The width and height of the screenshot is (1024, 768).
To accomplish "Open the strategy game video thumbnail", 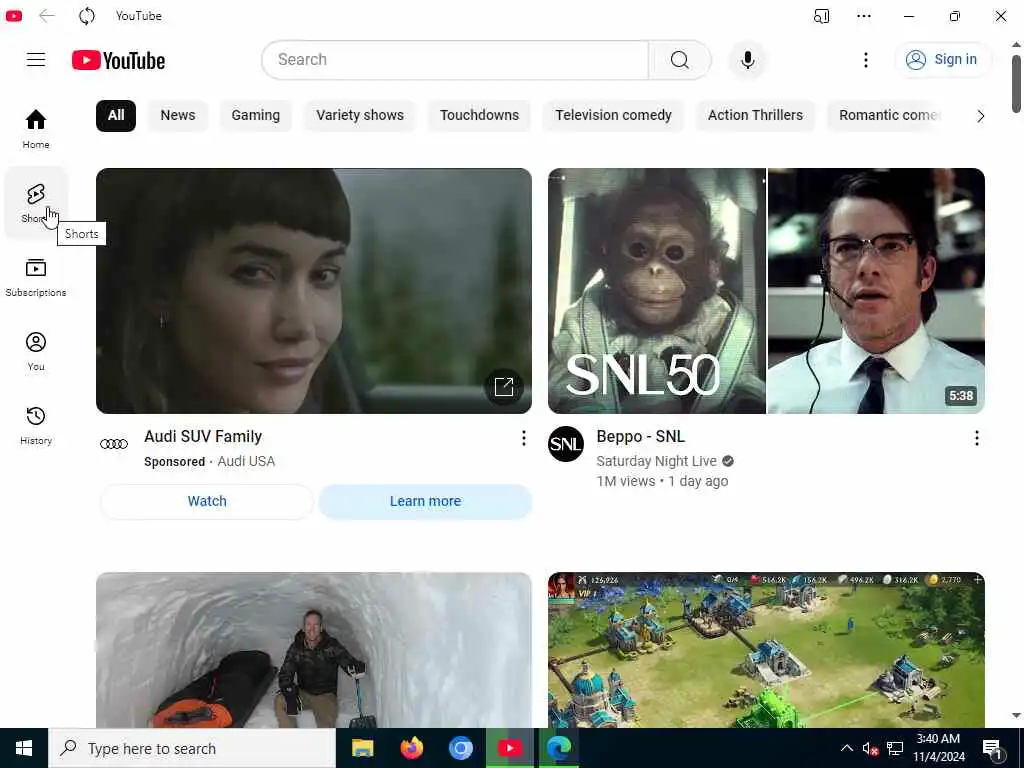I will 766,650.
